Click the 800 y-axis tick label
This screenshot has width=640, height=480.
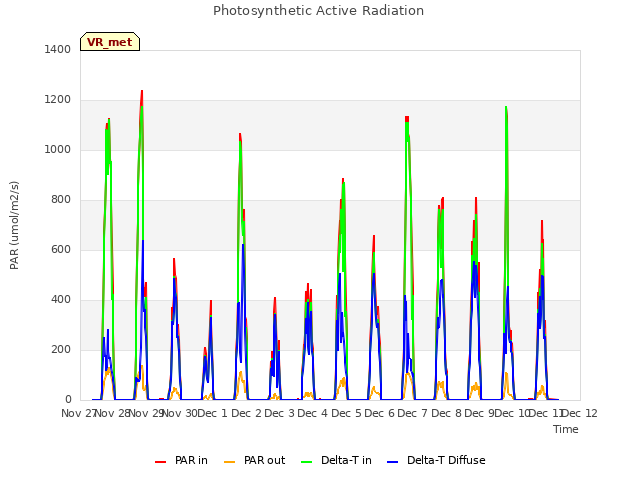click(x=61, y=200)
